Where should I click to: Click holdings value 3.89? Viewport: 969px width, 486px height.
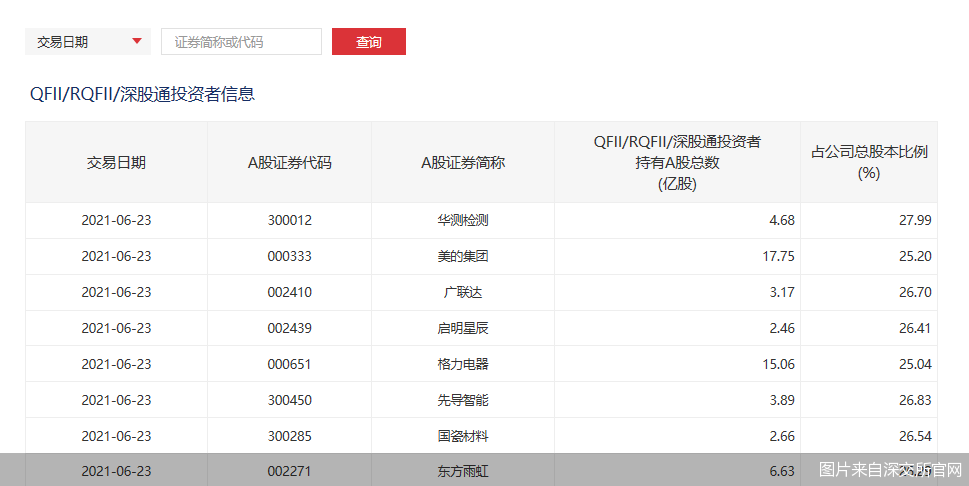tap(782, 400)
